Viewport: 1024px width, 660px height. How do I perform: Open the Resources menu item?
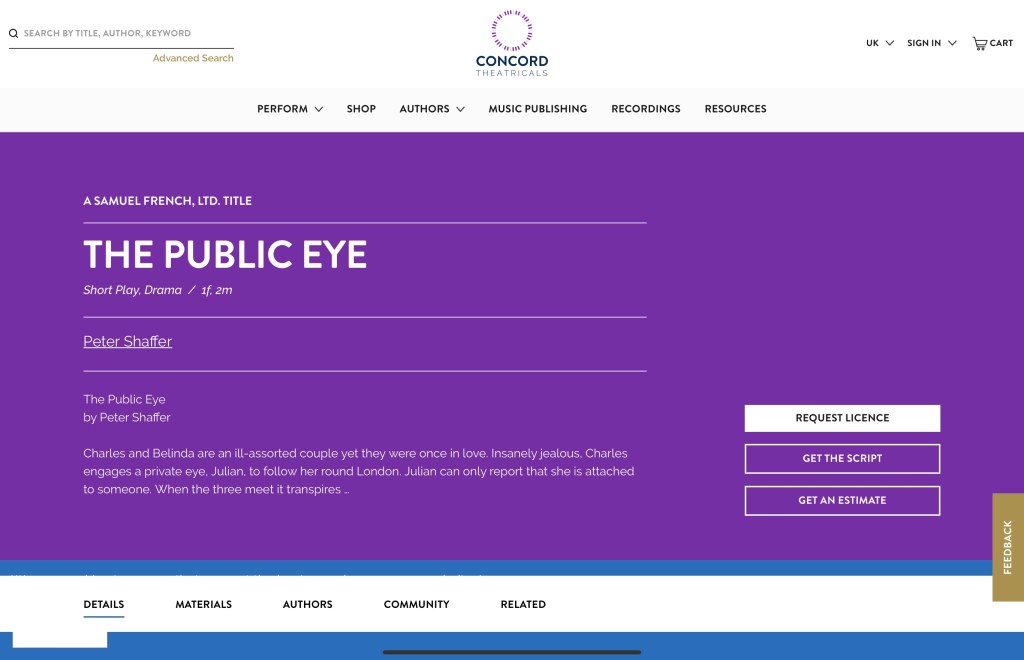[735, 109]
